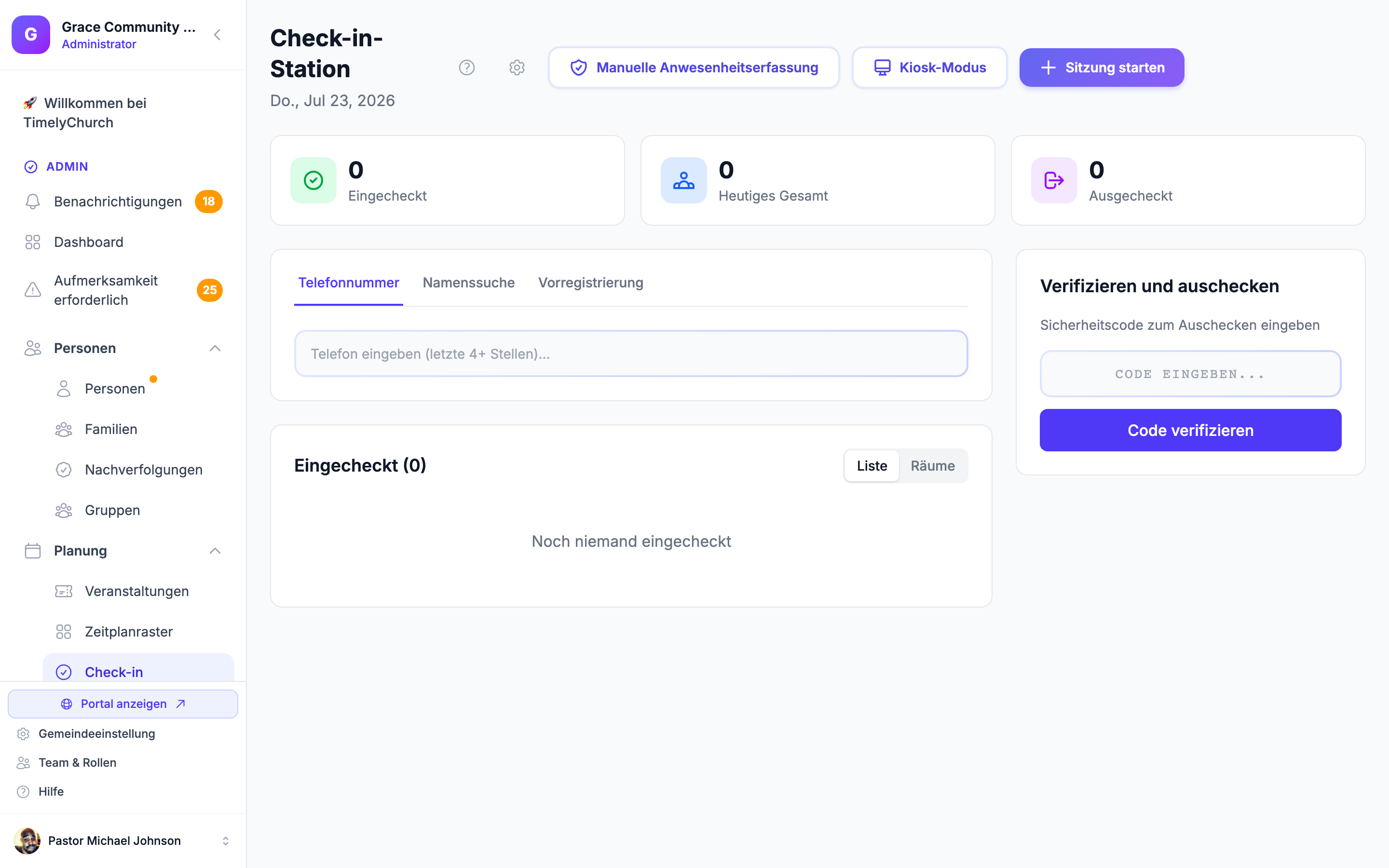1389x868 pixels.
Task: Click the Benachrichtigungen bell icon
Action: coord(33,202)
